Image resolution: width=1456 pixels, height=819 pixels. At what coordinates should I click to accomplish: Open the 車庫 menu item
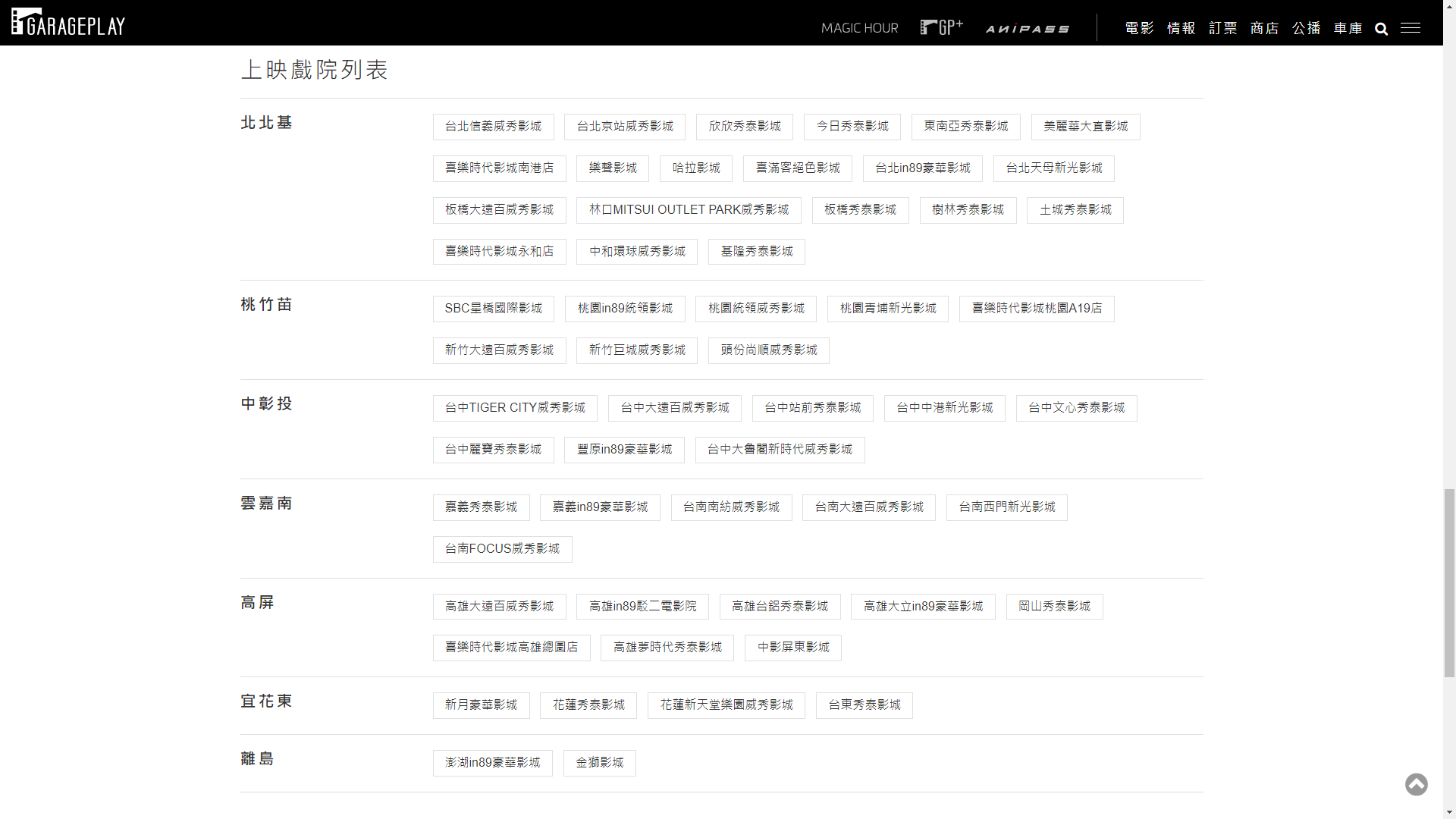pyautogui.click(x=1348, y=28)
